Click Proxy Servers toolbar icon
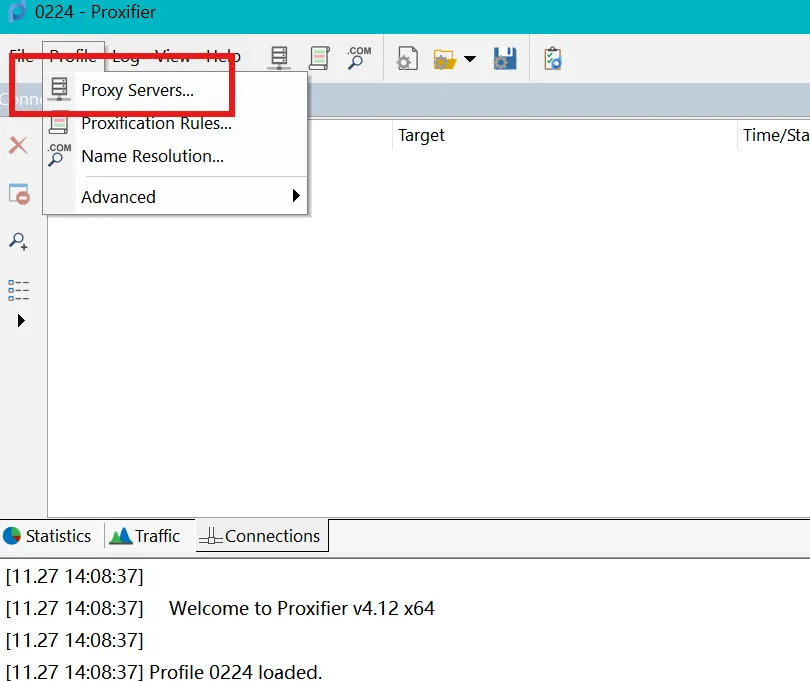Image resolution: width=810 pixels, height=682 pixels. [x=279, y=58]
